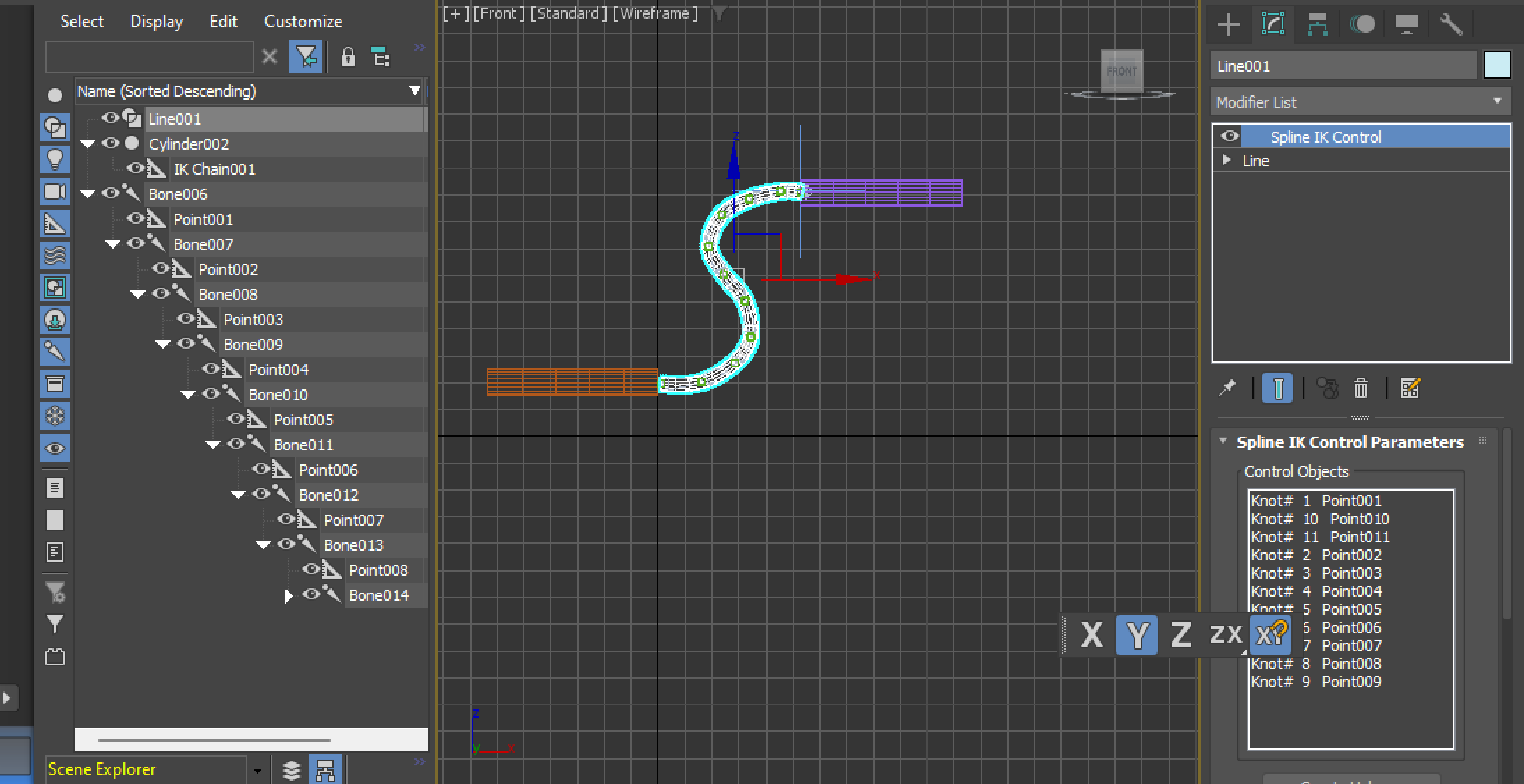
Task: Click the object color swatch next to Line001
Action: [x=1498, y=65]
